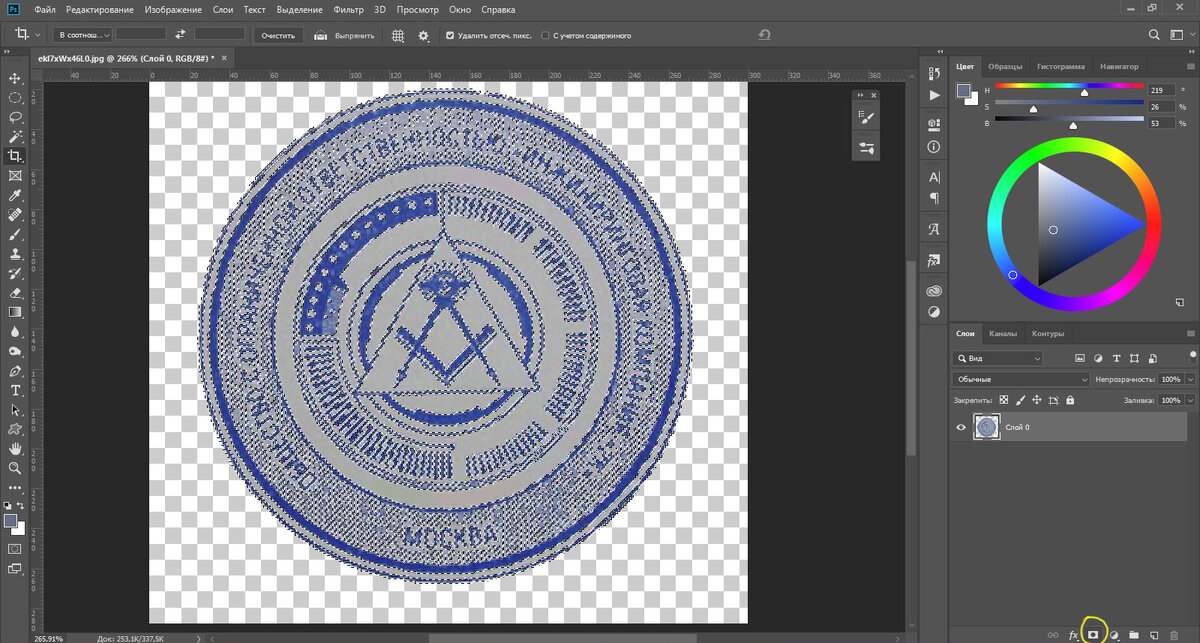Toggle pixel layer filter

coord(1080,358)
